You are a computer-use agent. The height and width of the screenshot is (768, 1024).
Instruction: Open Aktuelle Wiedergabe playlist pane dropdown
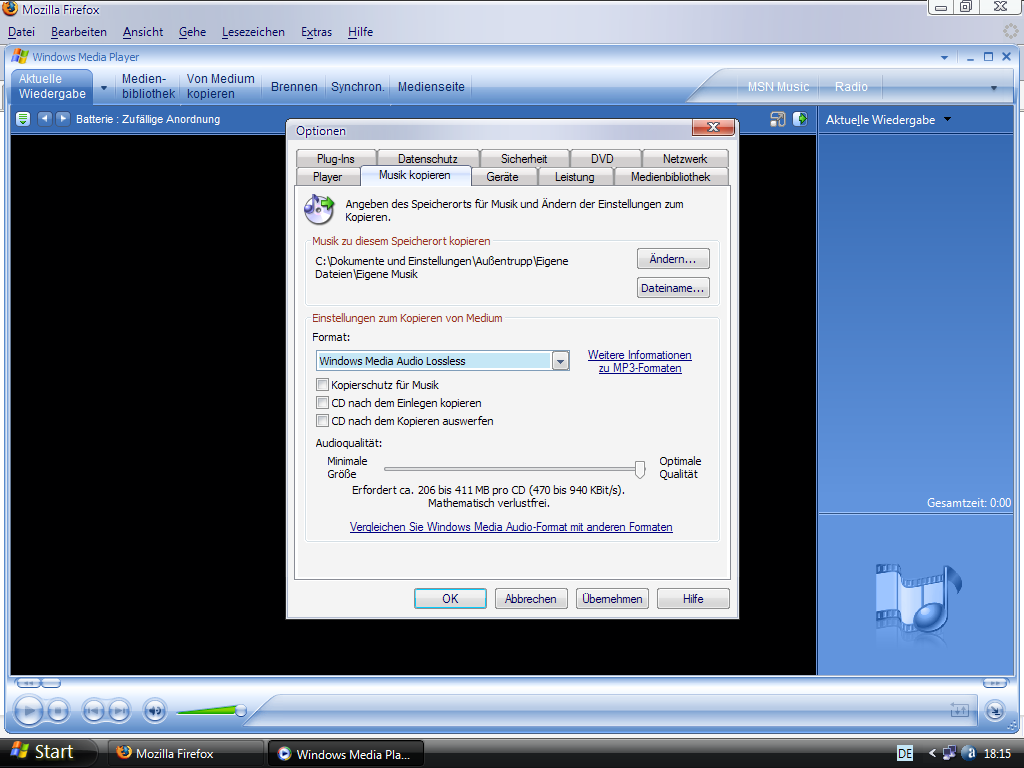click(948, 120)
